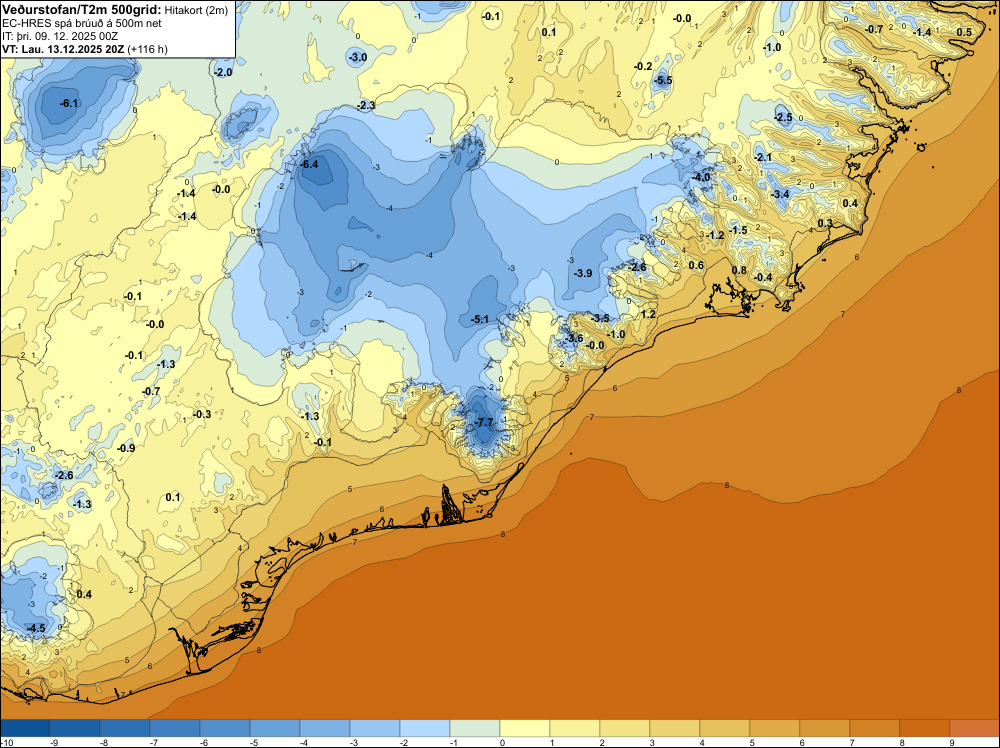Click the 0.5 temperature value
This screenshot has height=748, width=1000.
[964, 32]
